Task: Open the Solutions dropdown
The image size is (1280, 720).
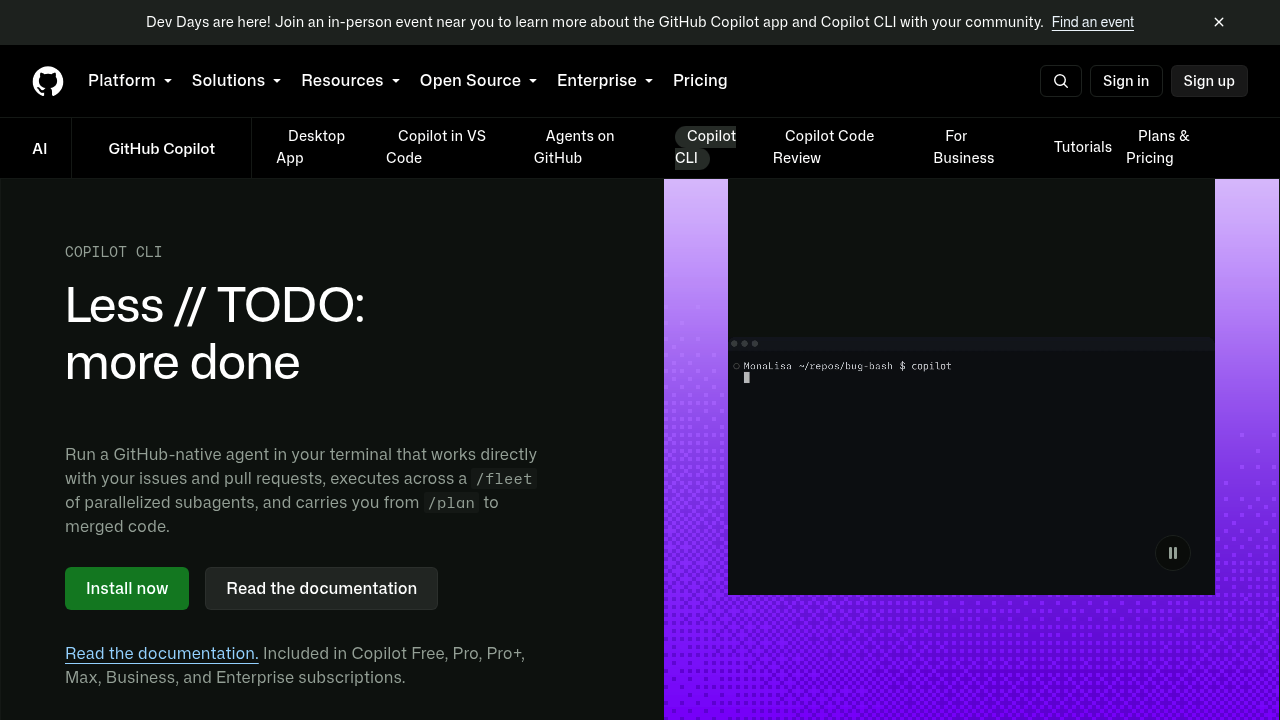Action: pos(237,81)
